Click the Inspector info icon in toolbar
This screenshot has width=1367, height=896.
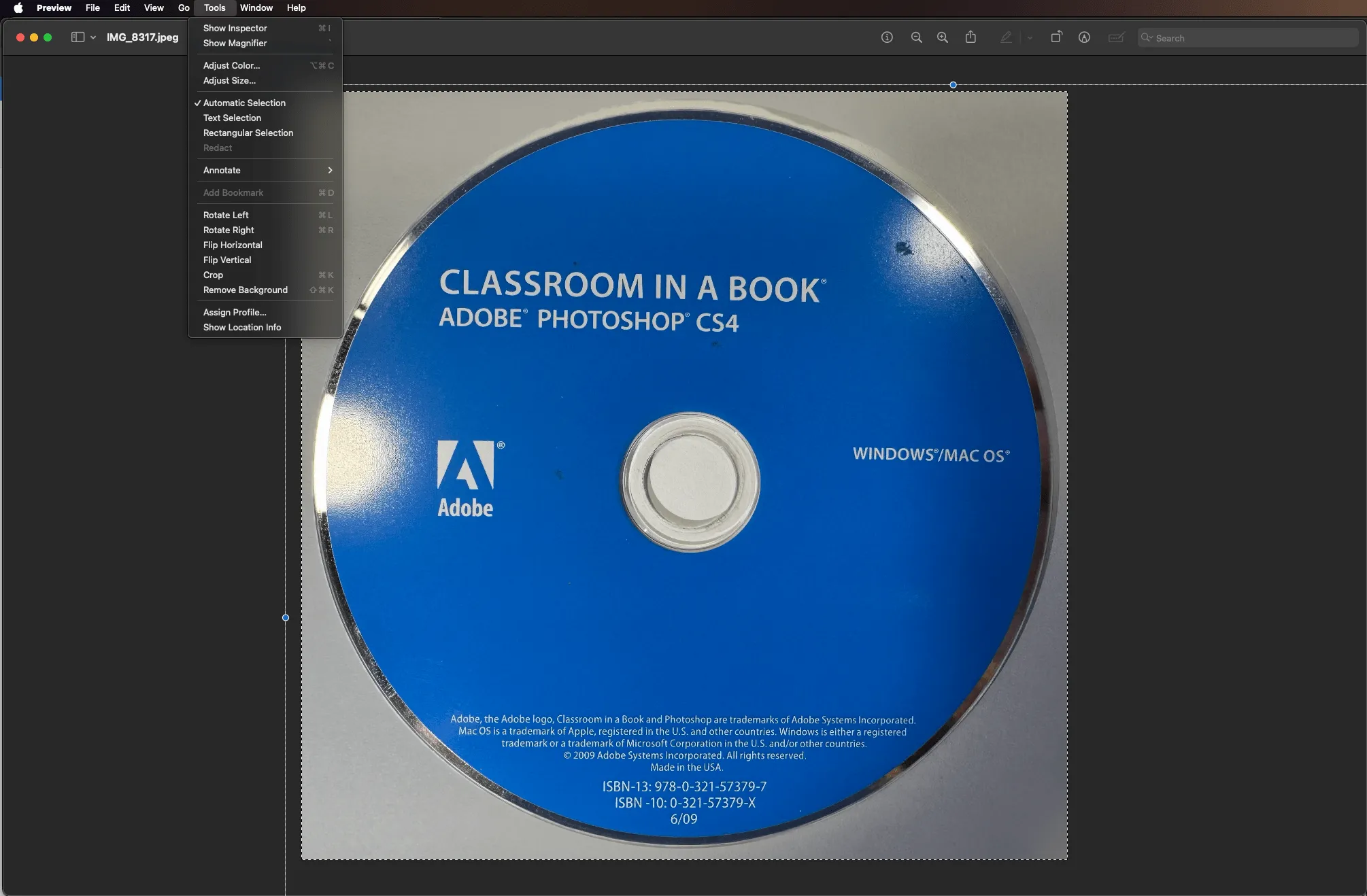point(887,37)
